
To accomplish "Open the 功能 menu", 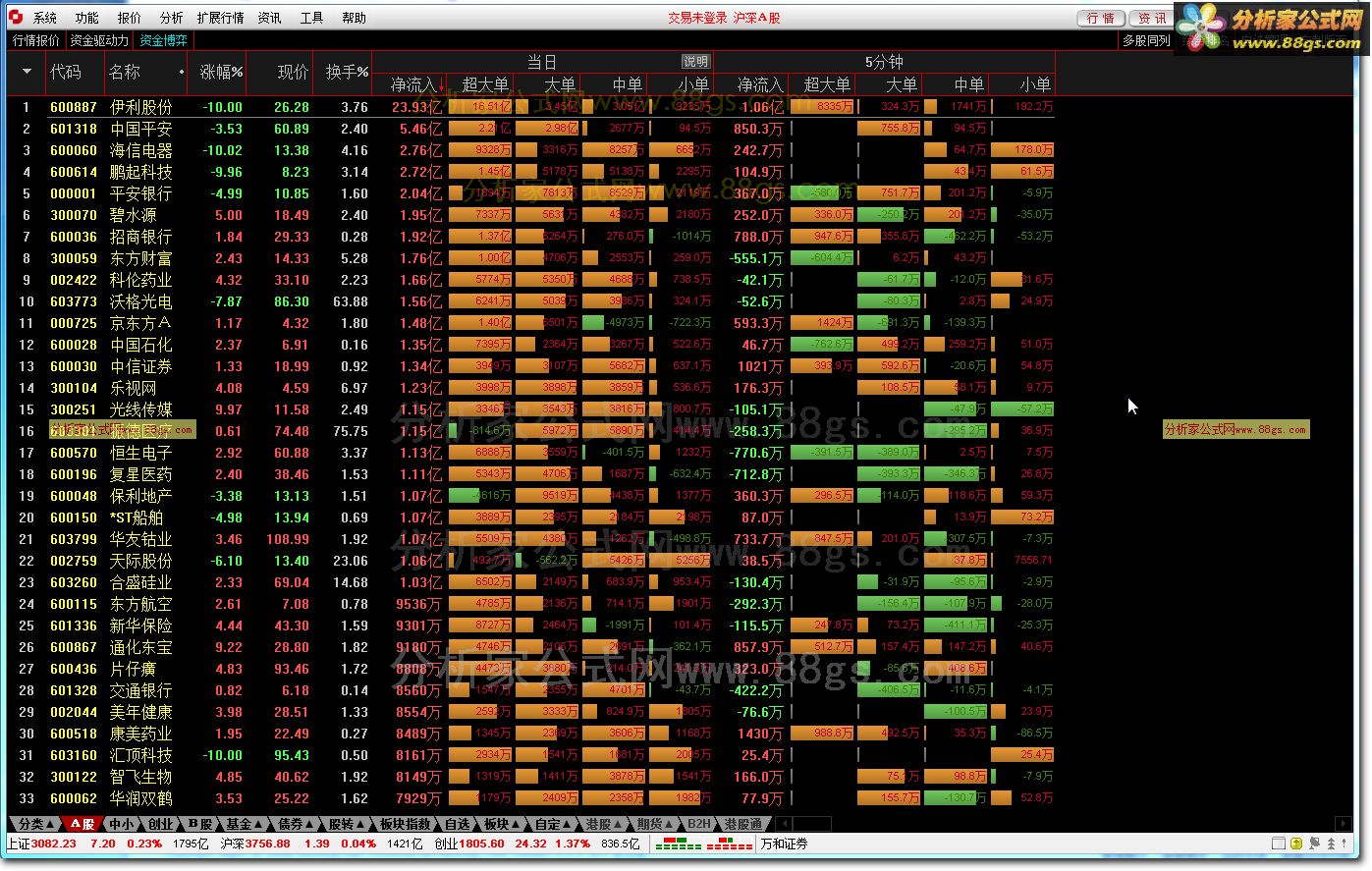I will [86, 18].
